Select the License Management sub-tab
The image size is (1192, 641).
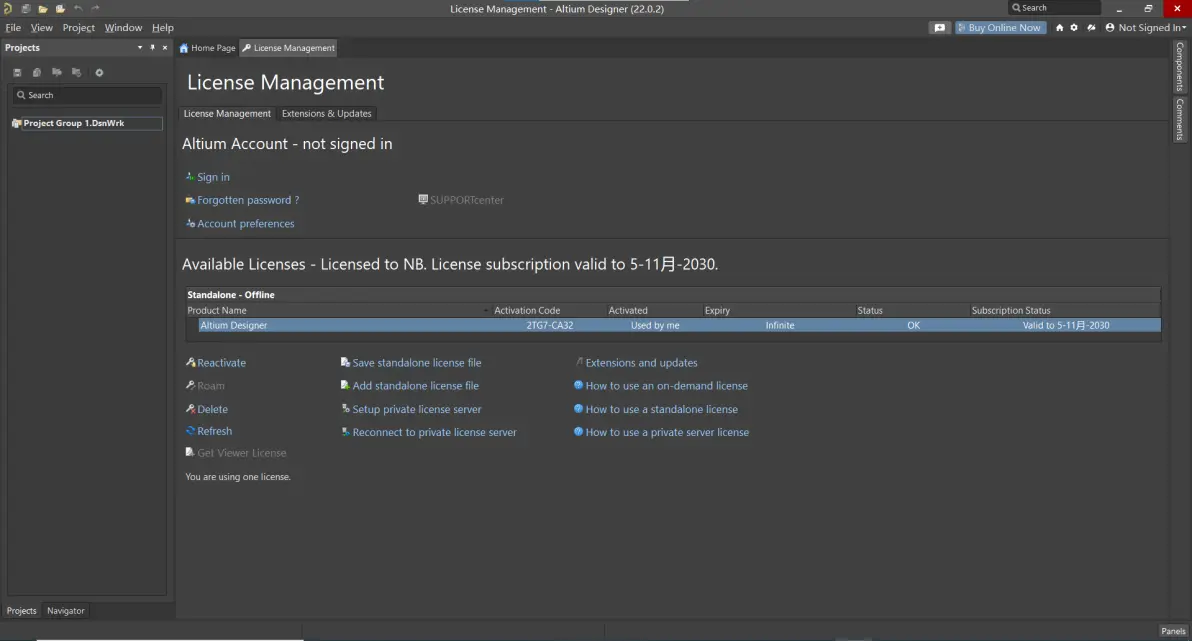(x=227, y=113)
